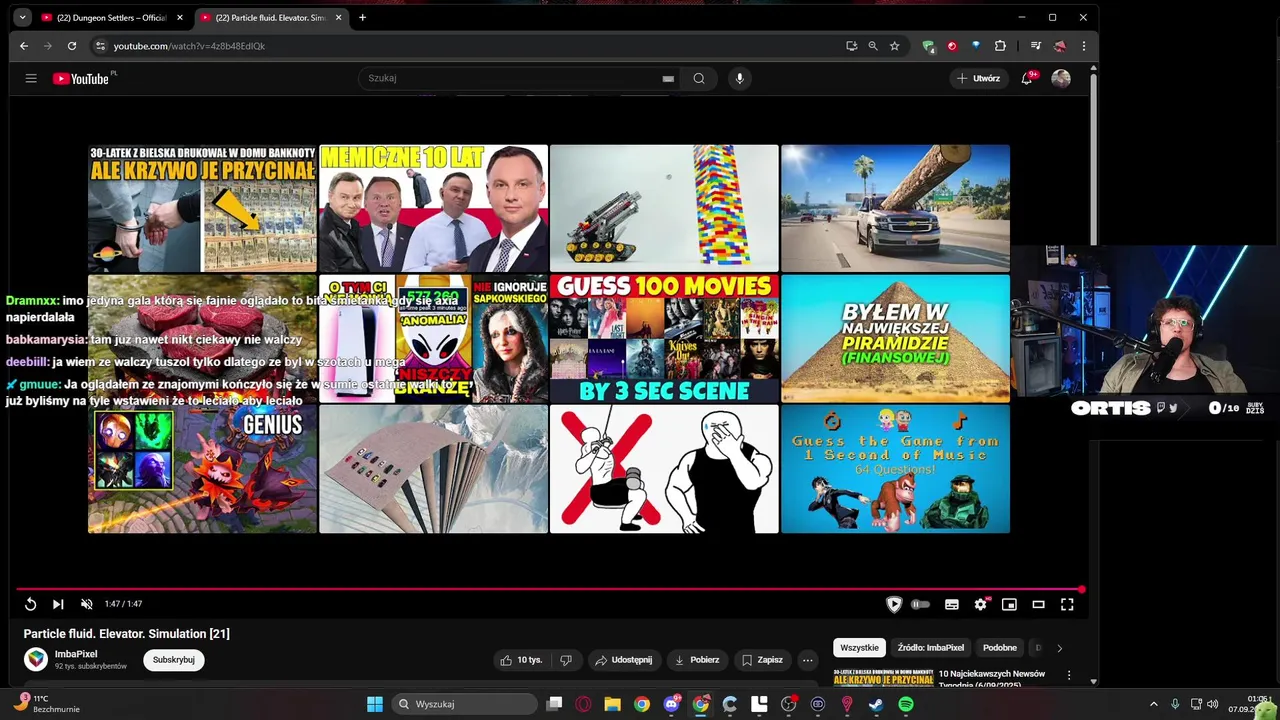The image size is (1280, 720).
Task: Replay the video with the replay icon
Action: click(30, 604)
